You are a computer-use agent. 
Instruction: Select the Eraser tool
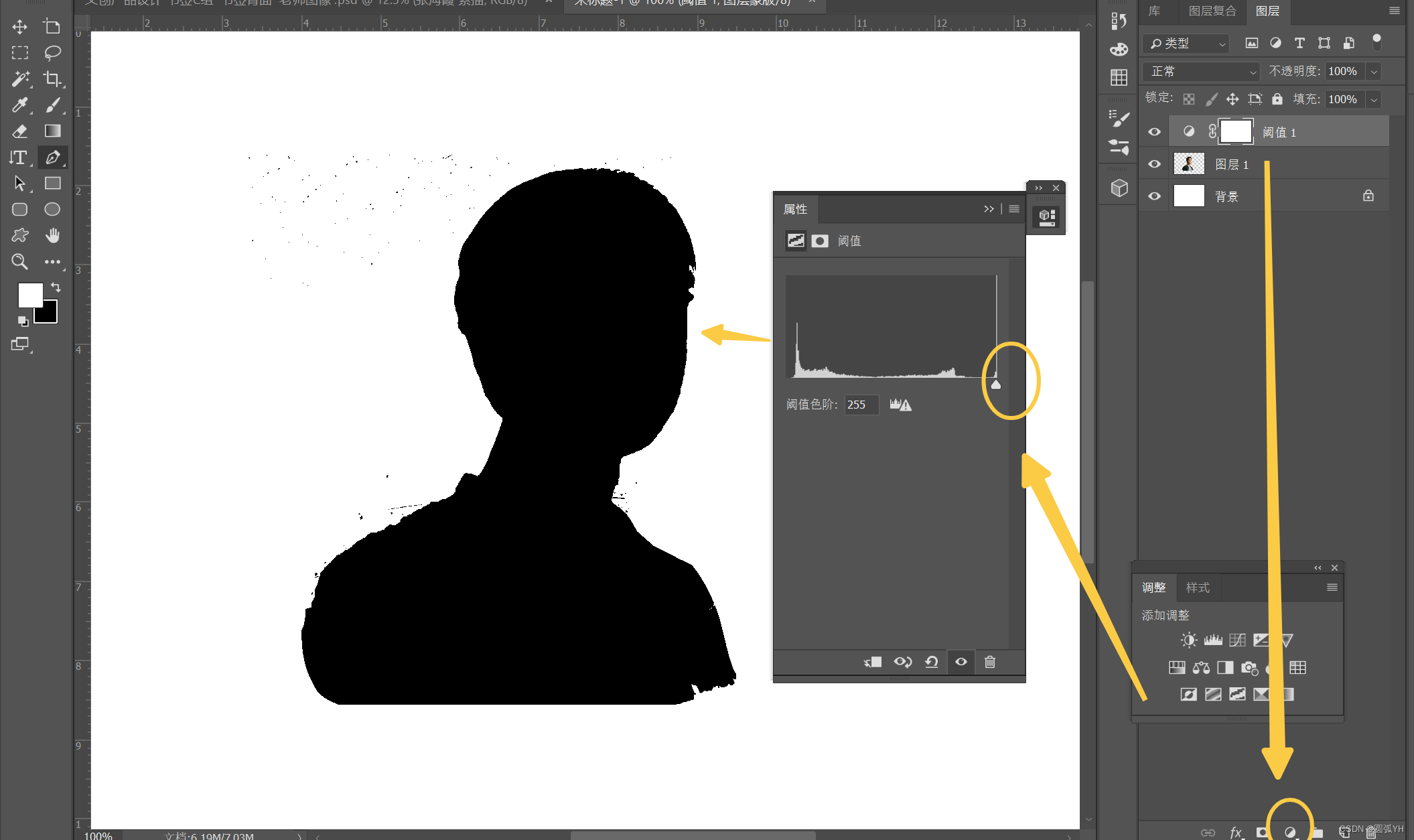[x=20, y=131]
